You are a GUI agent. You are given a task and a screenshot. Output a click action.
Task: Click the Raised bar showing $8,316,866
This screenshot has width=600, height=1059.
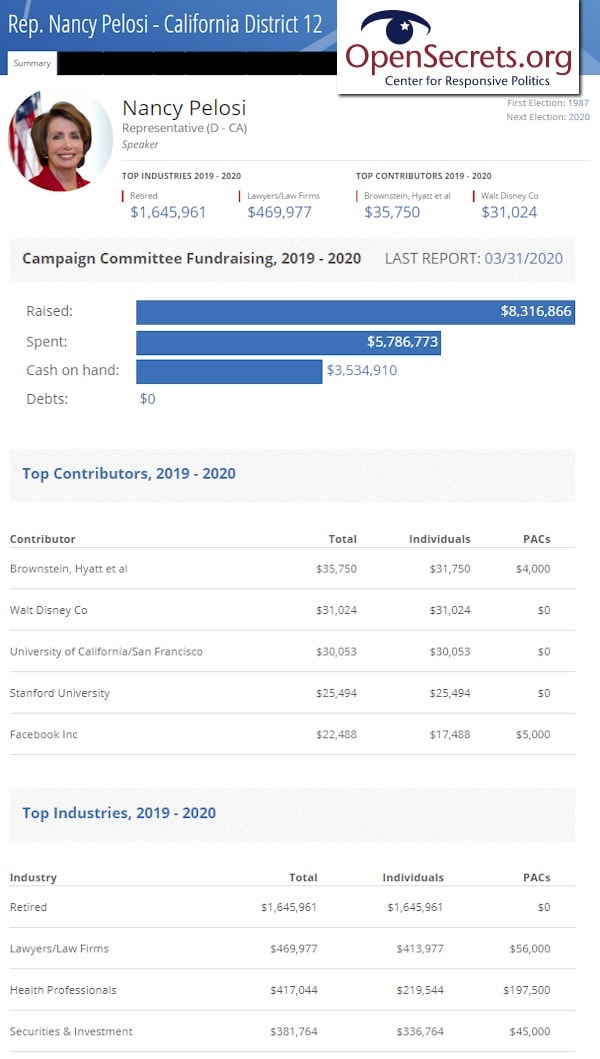coord(355,311)
